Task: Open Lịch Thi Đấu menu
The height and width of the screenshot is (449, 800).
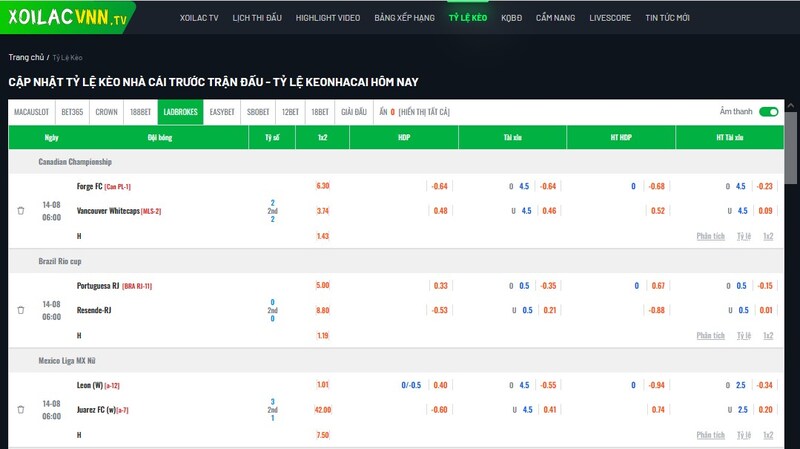Action: 257,18
